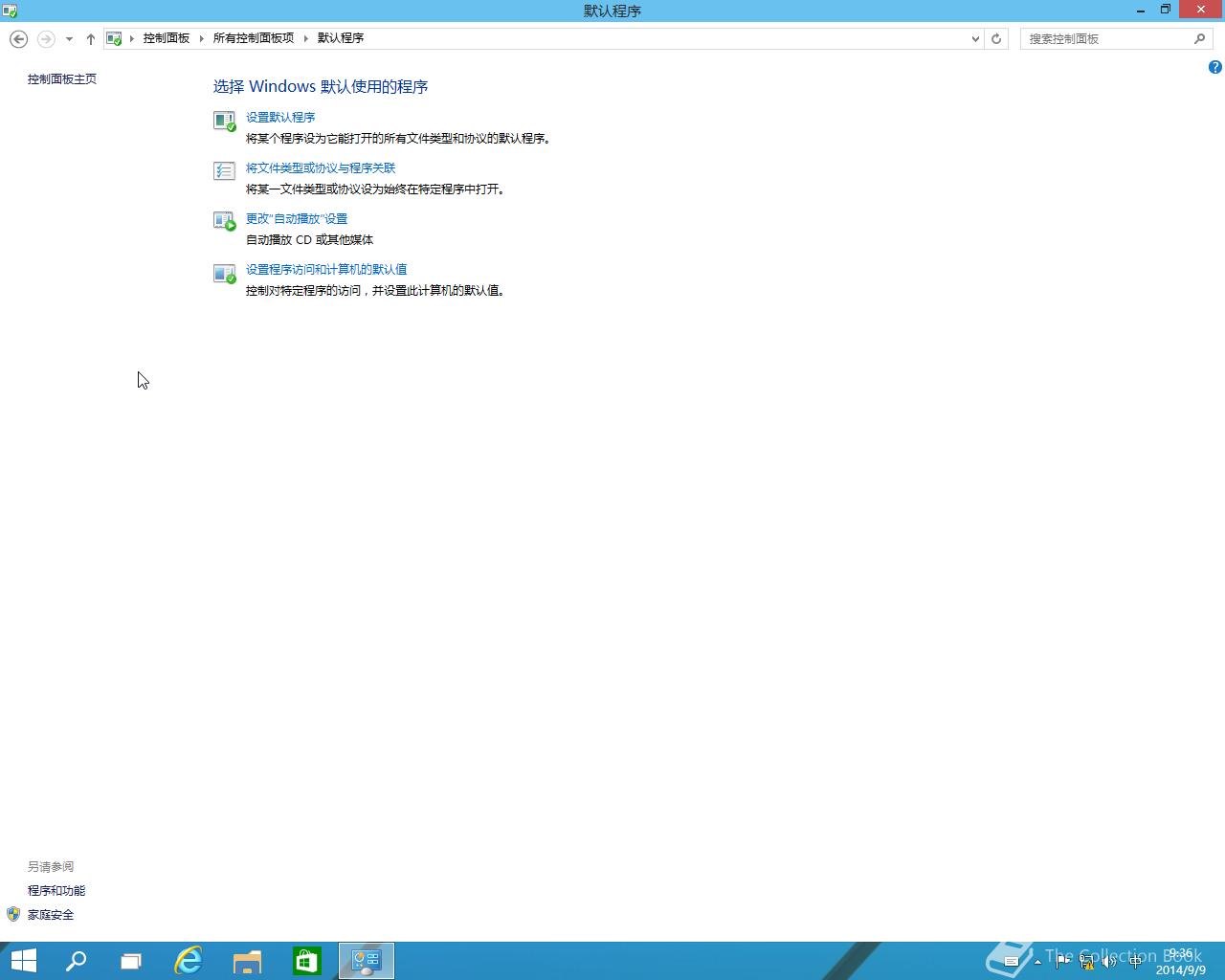Open the 家庭安全 link

(51, 915)
